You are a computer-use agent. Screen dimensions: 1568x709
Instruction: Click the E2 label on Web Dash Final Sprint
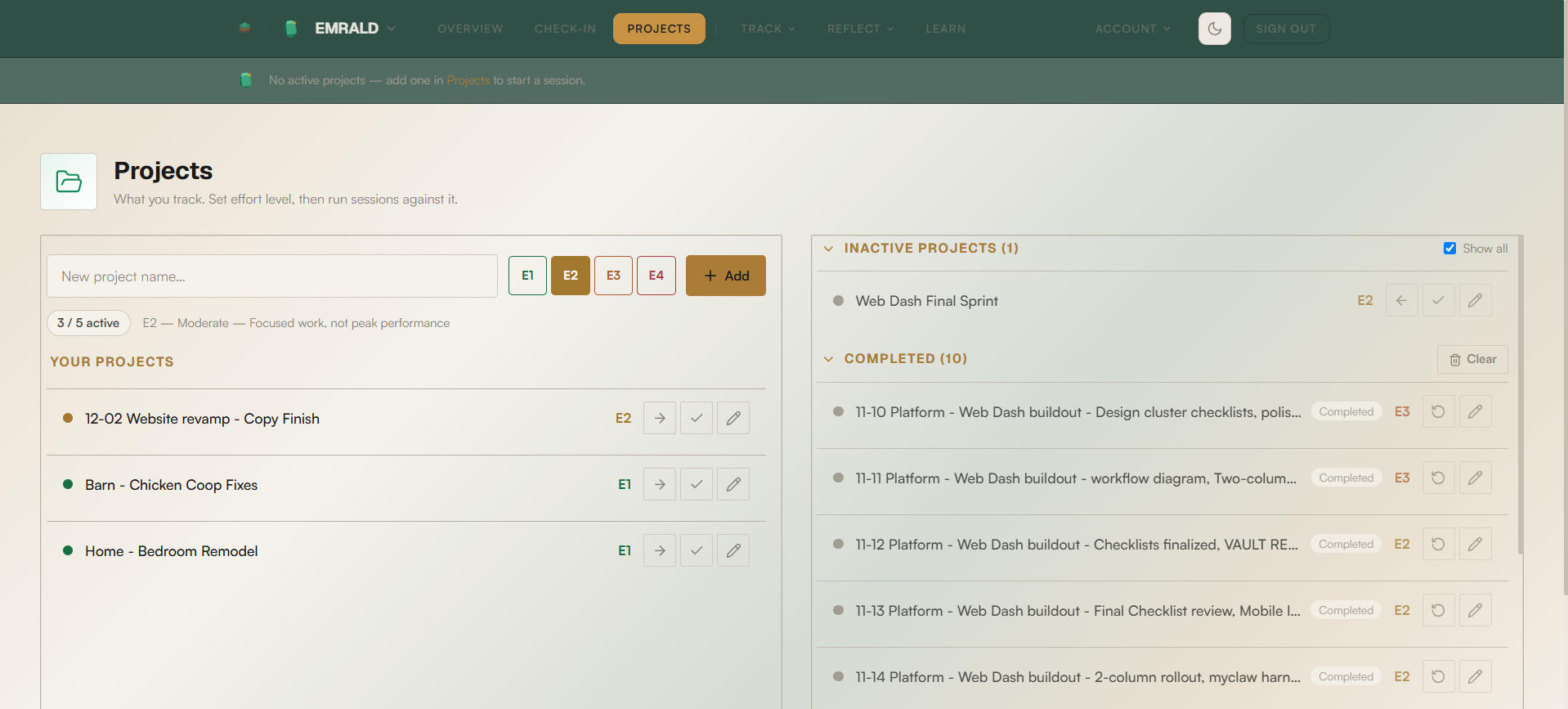(1365, 300)
